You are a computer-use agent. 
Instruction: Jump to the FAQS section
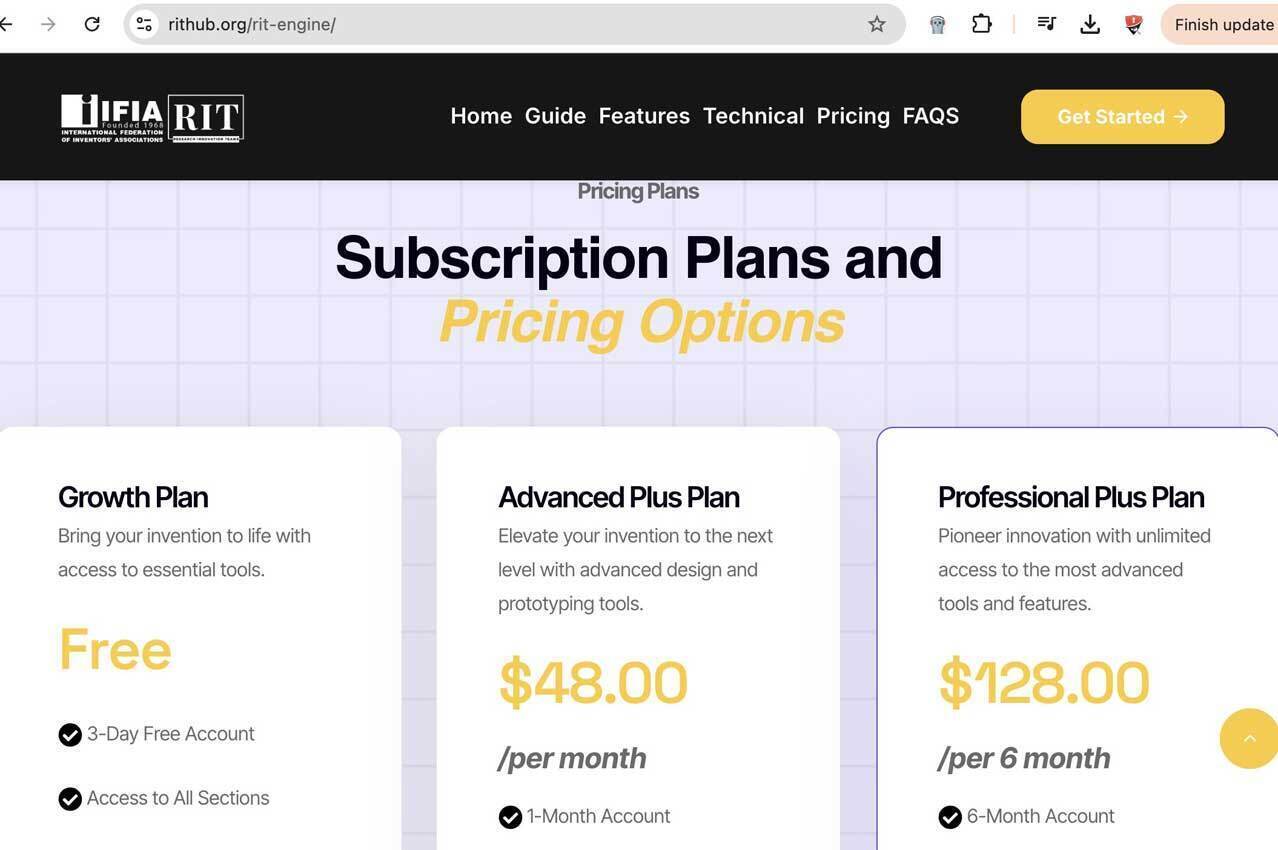(930, 116)
